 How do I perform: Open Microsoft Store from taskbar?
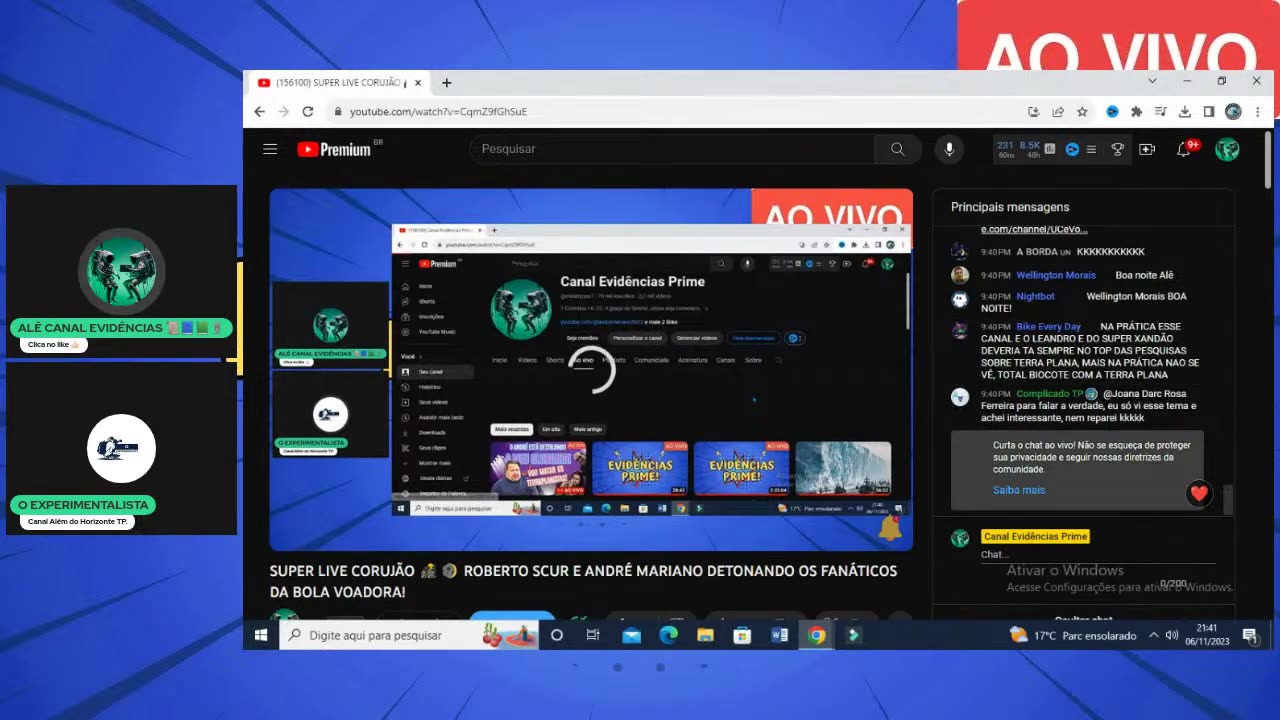[x=742, y=635]
